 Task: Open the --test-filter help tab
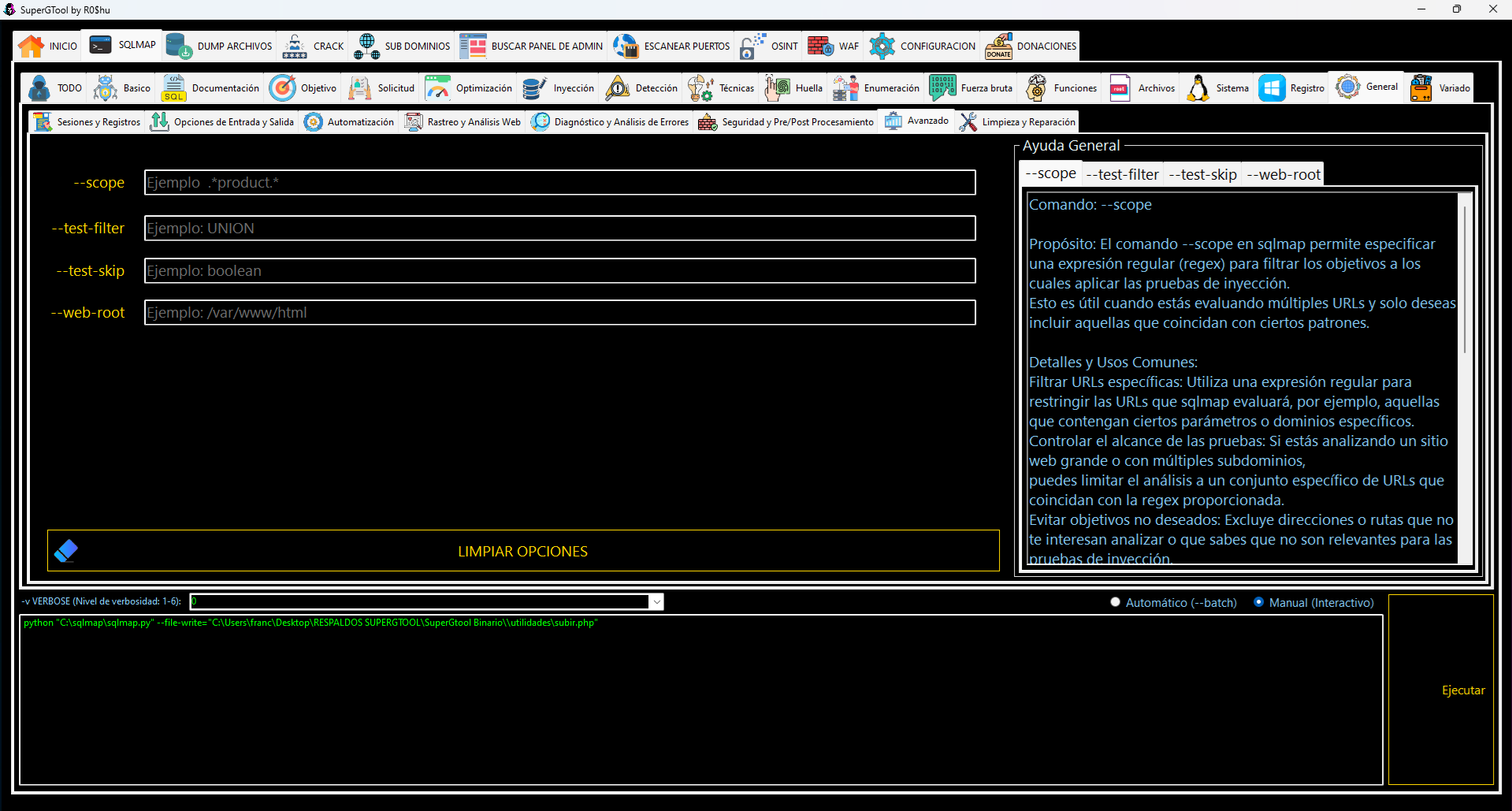(1122, 174)
